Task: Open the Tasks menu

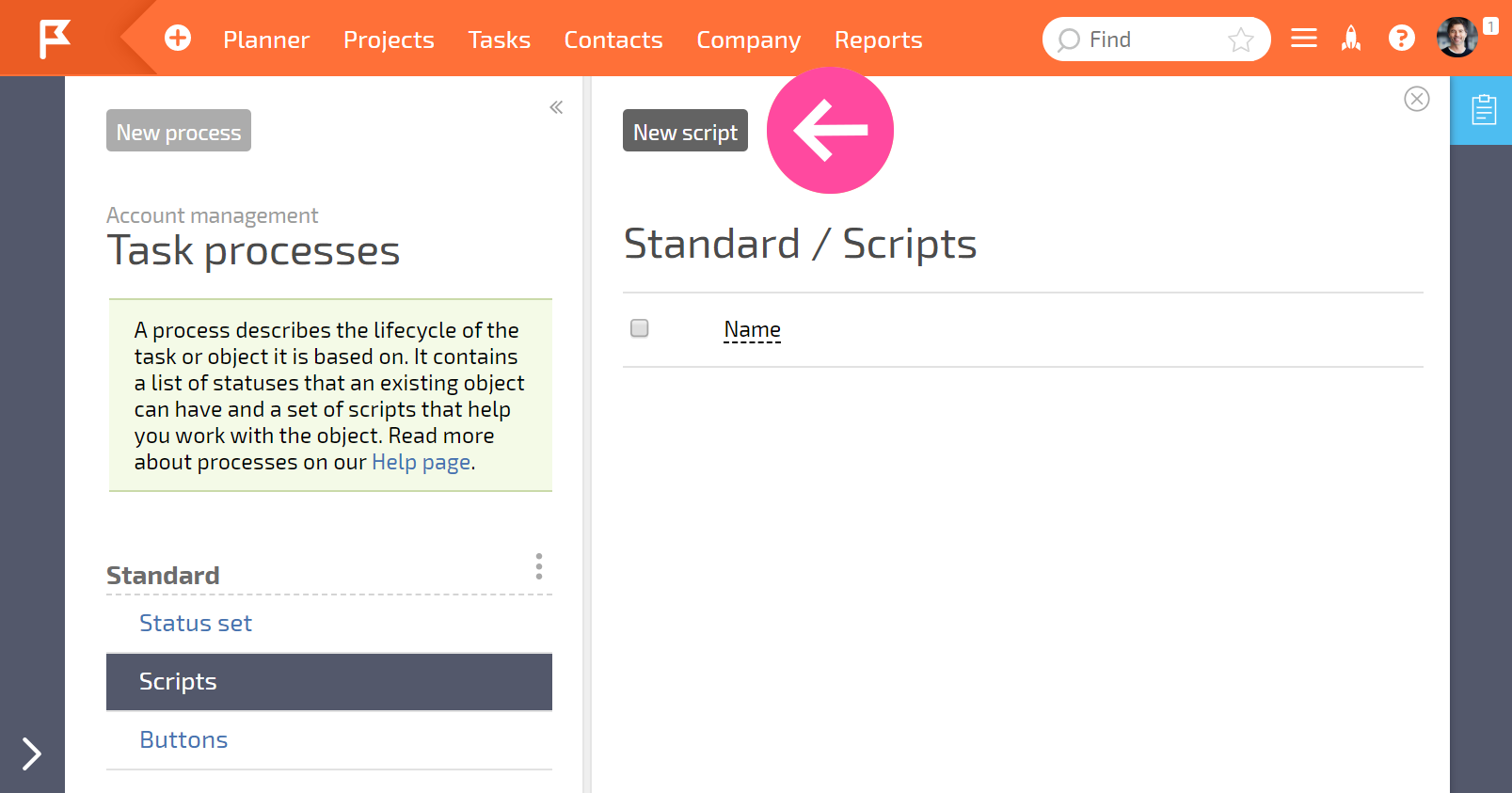Action: (499, 40)
